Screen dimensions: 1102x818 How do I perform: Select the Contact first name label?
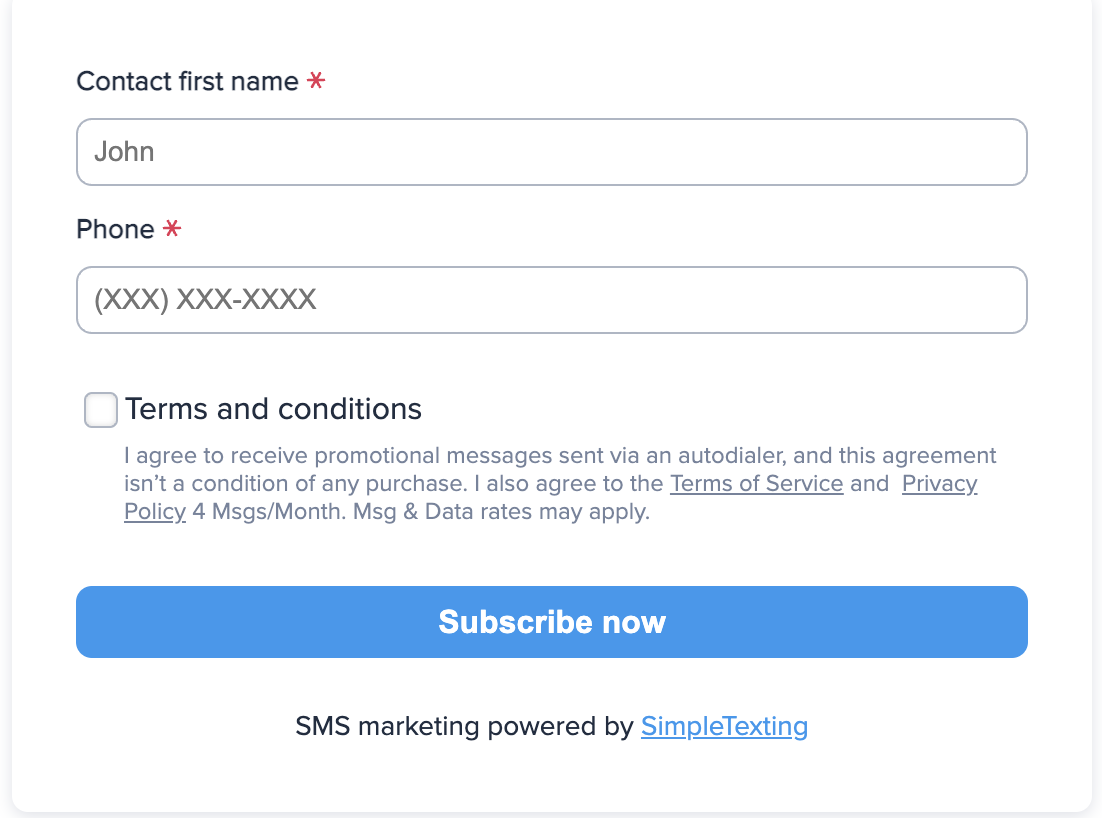tap(186, 81)
